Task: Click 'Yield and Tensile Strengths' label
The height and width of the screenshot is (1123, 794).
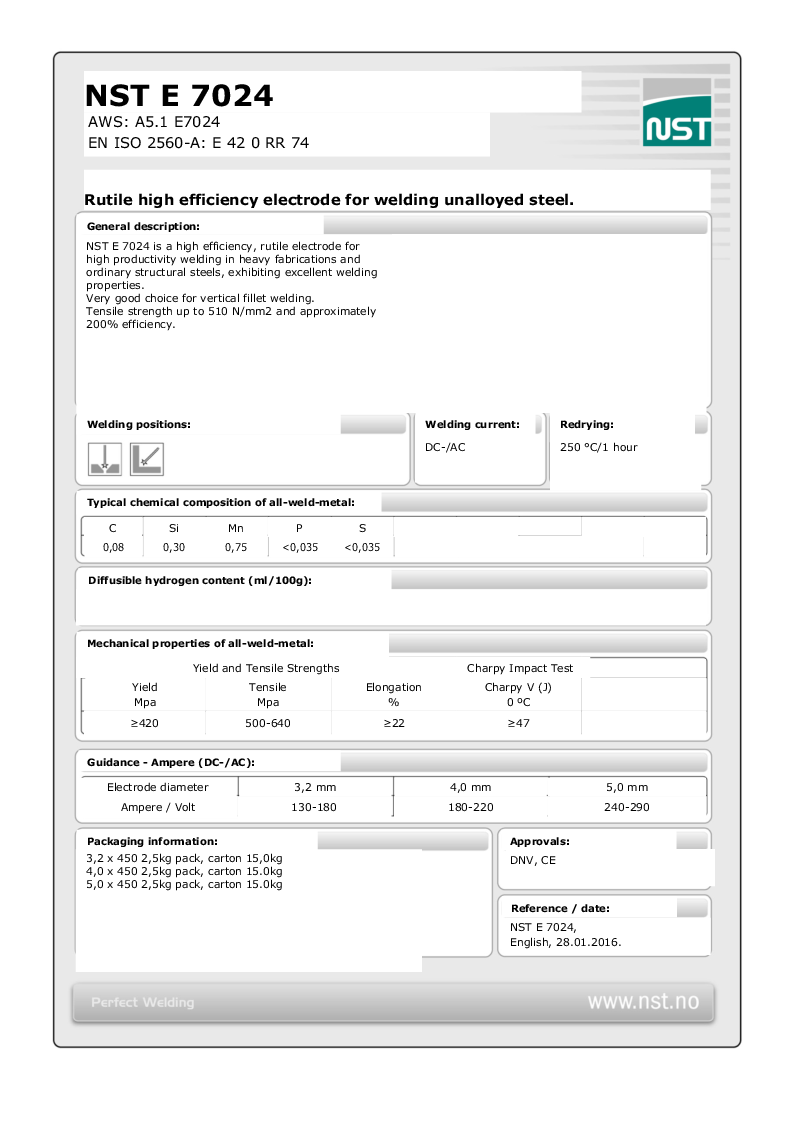Action: click(x=266, y=668)
